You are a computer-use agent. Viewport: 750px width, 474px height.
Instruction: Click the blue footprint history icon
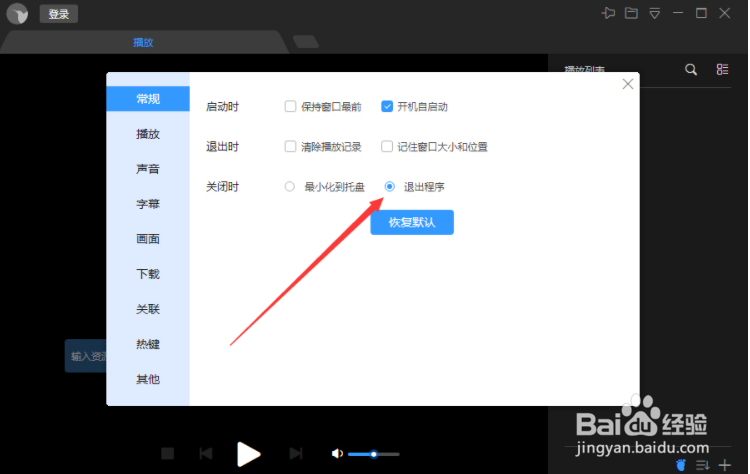(x=681, y=464)
